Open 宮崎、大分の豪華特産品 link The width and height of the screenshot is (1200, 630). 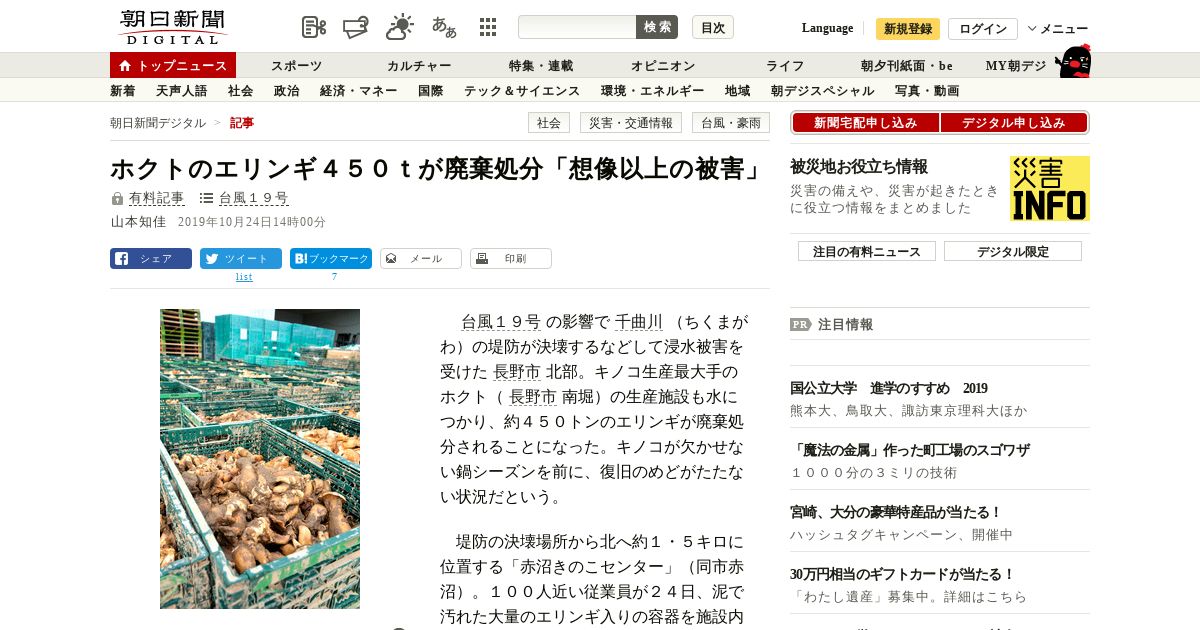896,512
